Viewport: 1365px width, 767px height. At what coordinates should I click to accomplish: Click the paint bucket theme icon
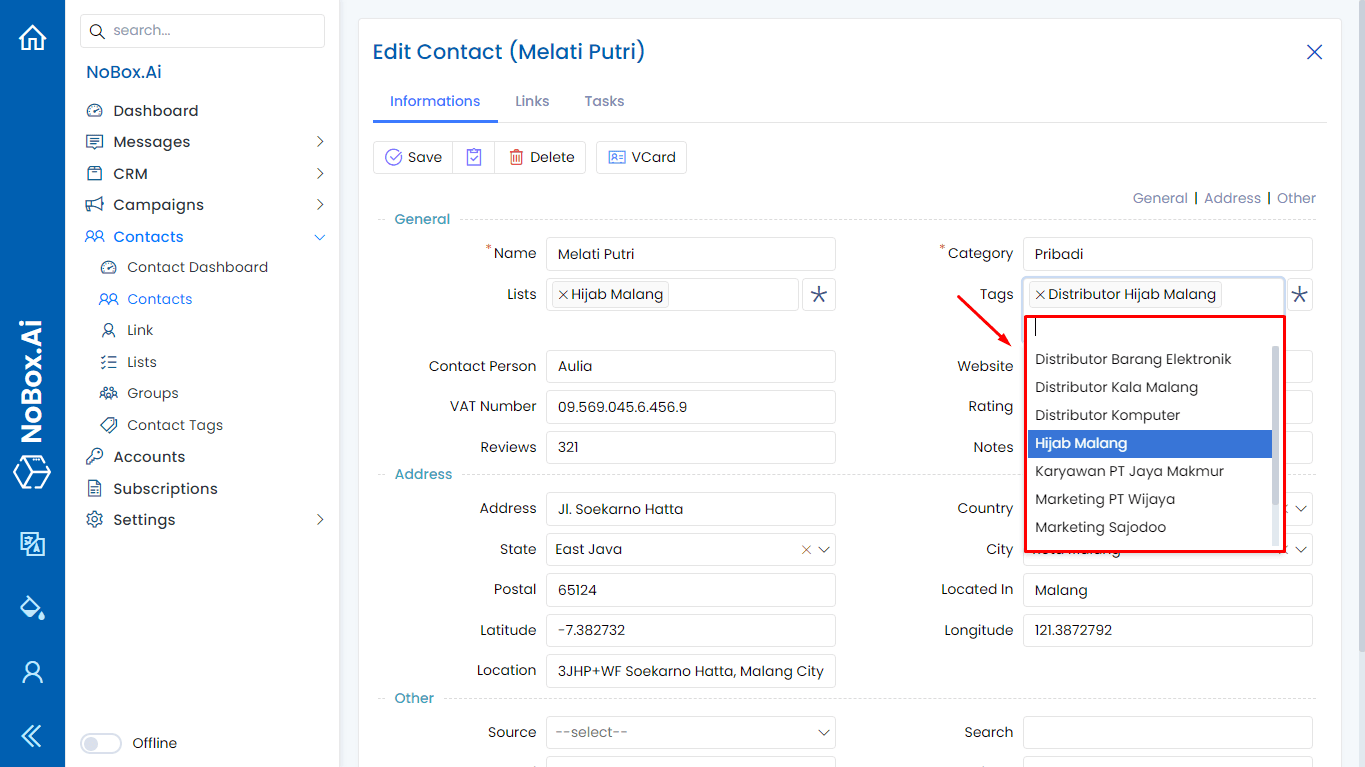[x=33, y=607]
